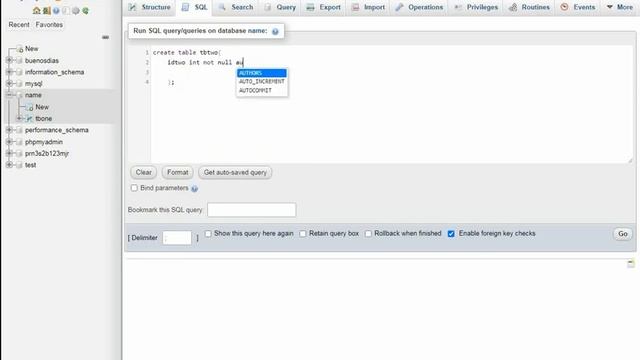Screen dimensions: 640x360
Task: Open the Routines tab
Action: point(529,7)
